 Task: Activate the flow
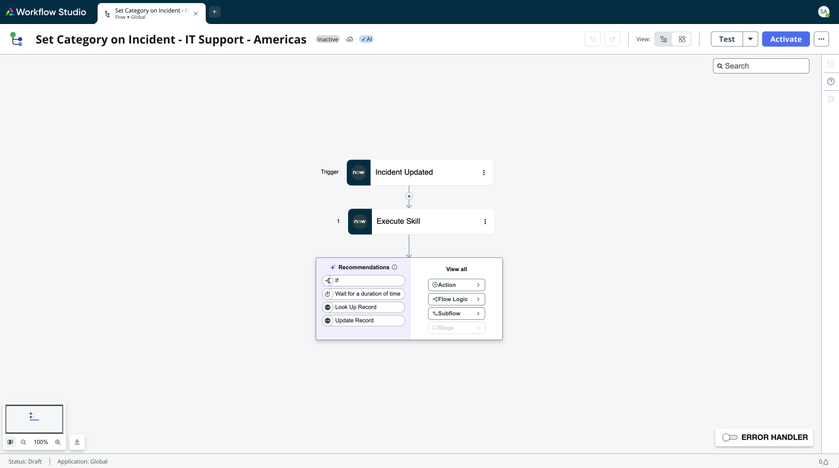tap(785, 39)
